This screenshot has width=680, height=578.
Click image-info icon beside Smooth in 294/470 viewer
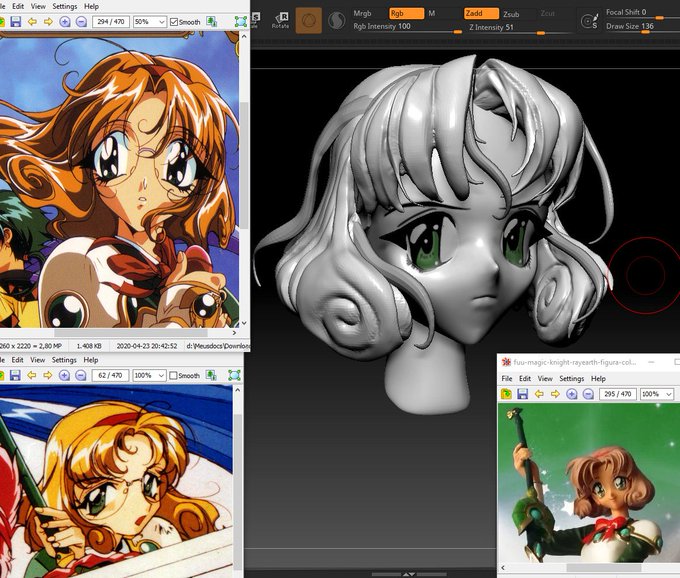212,22
